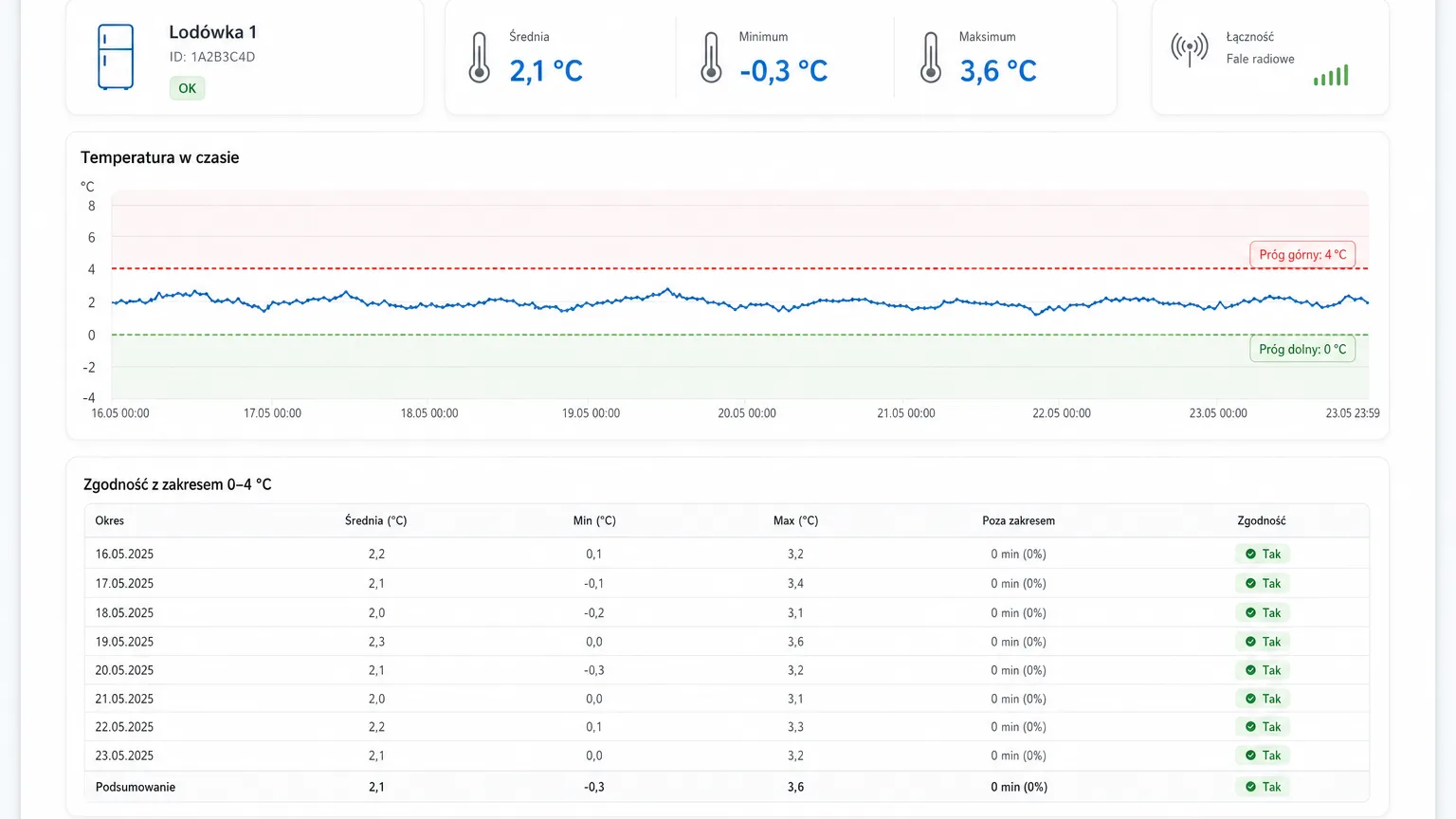
Task: Click the Lodówka 1 device title
Action: click(213, 31)
